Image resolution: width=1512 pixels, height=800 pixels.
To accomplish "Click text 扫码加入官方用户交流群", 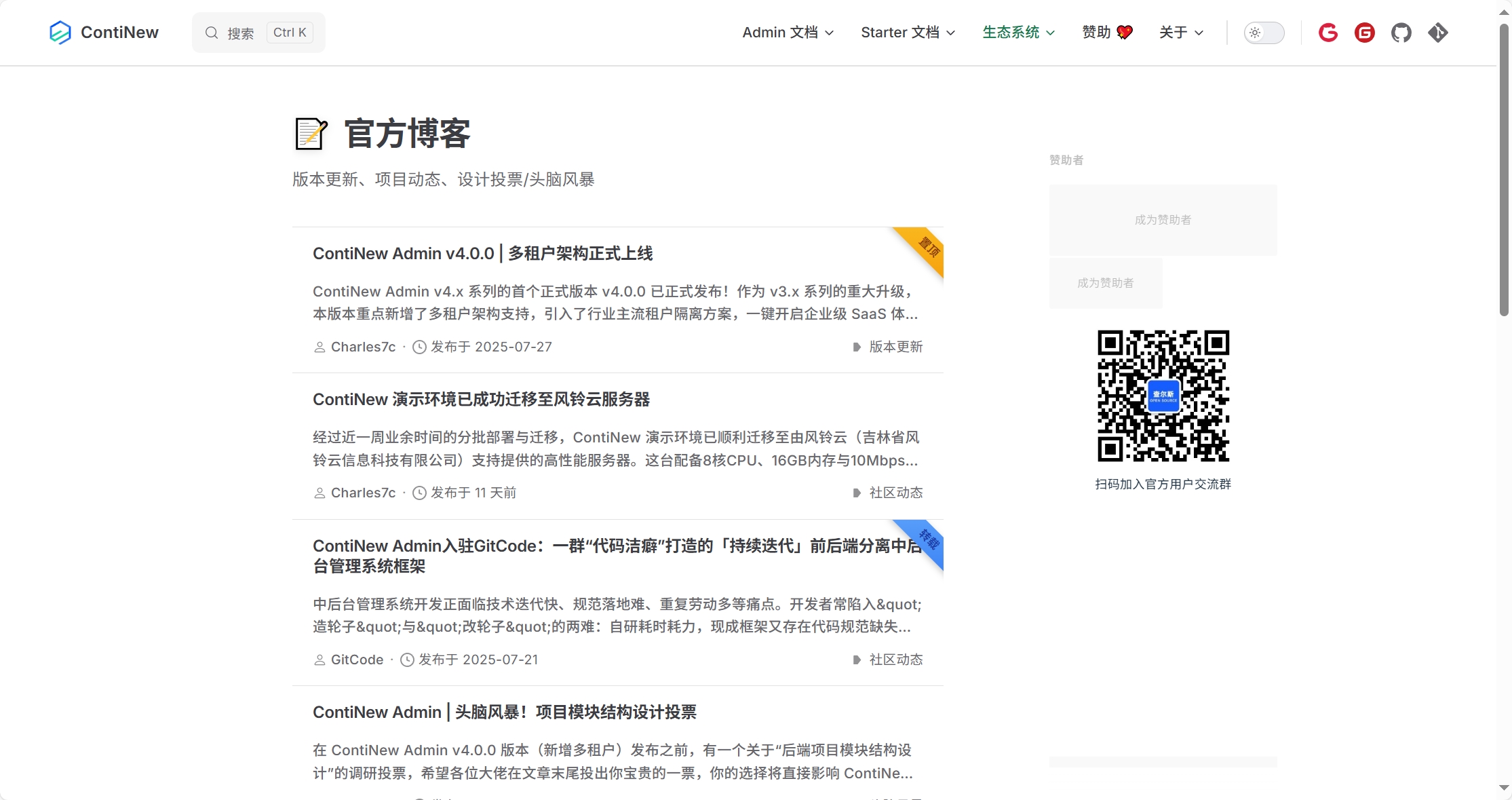I will pyautogui.click(x=1163, y=484).
